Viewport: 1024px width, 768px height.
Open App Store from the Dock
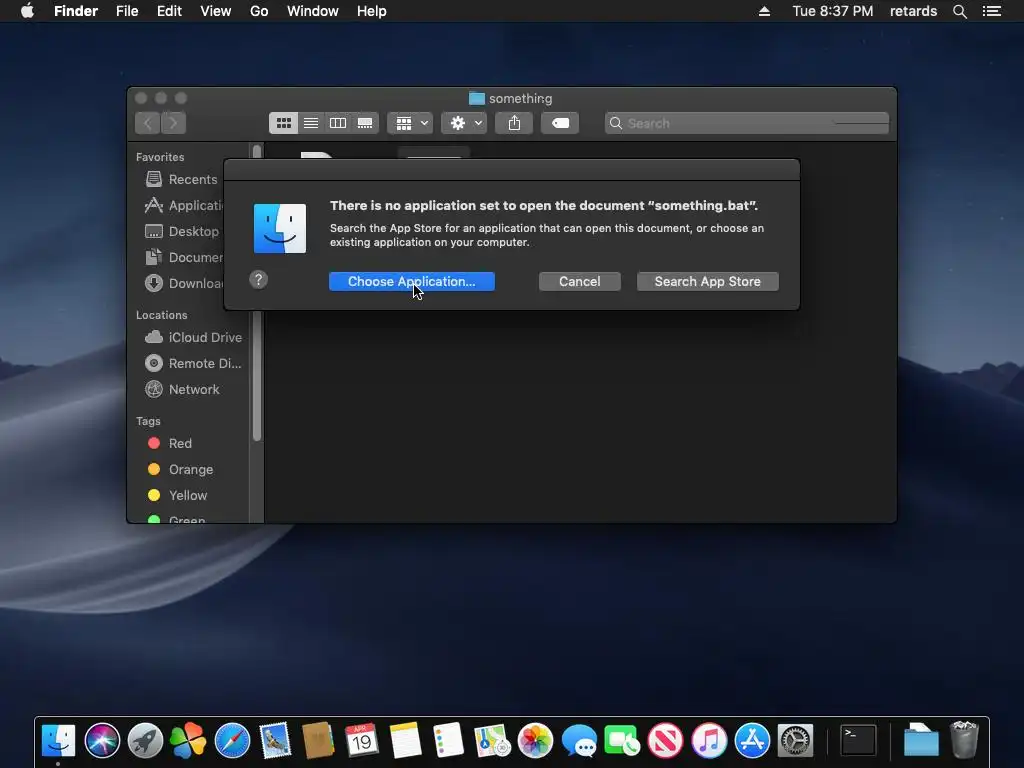coord(752,741)
